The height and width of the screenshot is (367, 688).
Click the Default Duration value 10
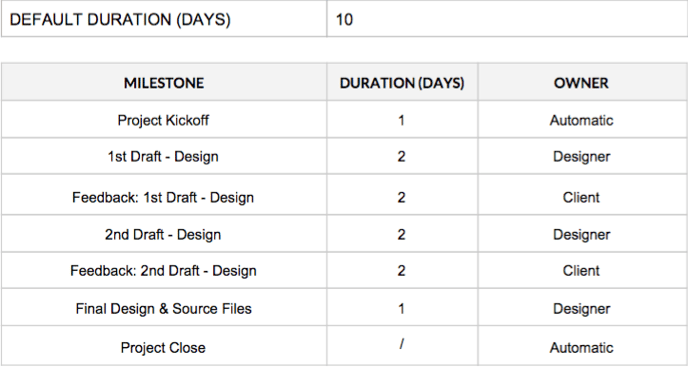[344, 20]
